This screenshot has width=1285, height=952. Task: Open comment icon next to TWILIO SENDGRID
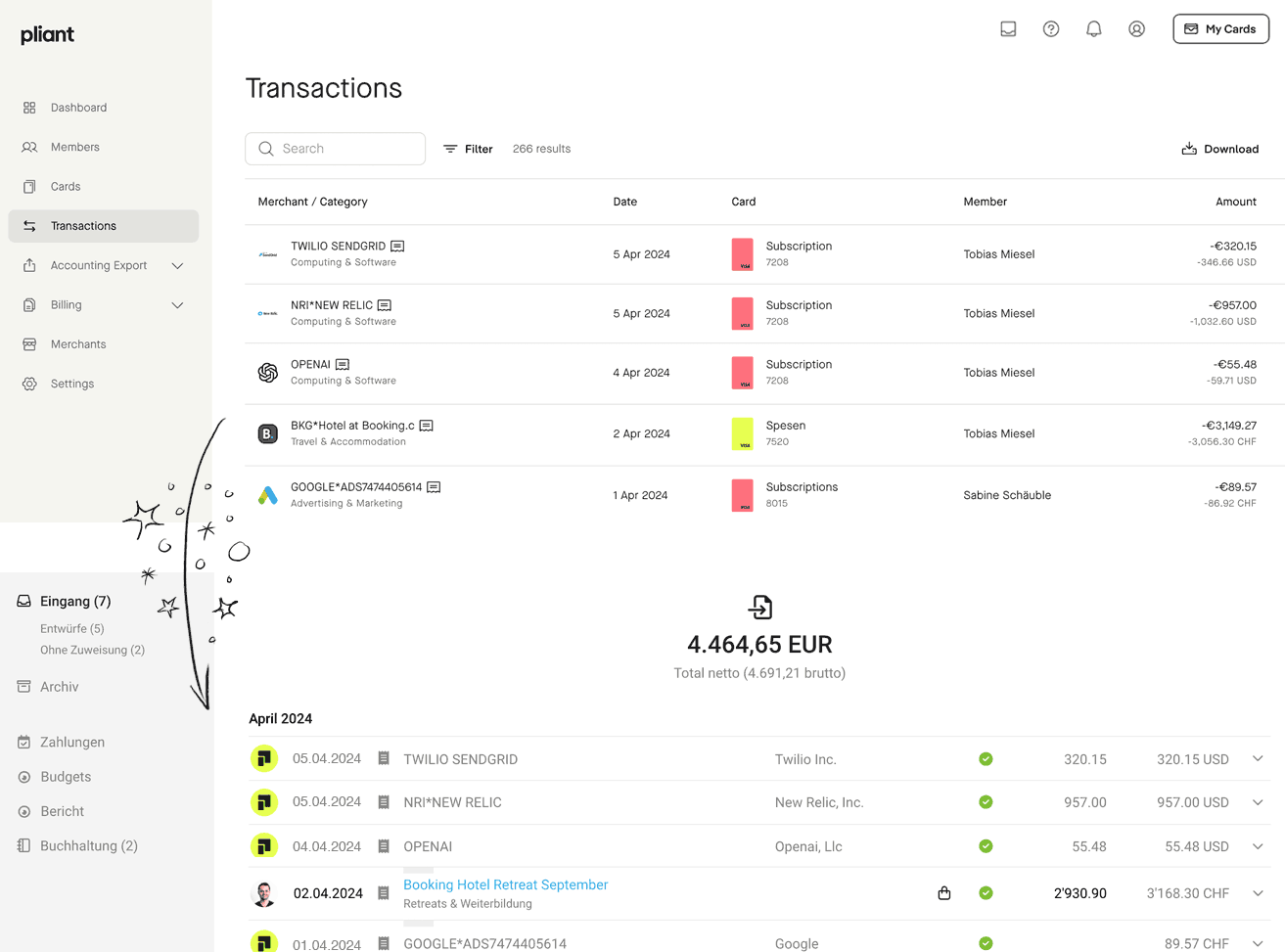pyautogui.click(x=397, y=247)
